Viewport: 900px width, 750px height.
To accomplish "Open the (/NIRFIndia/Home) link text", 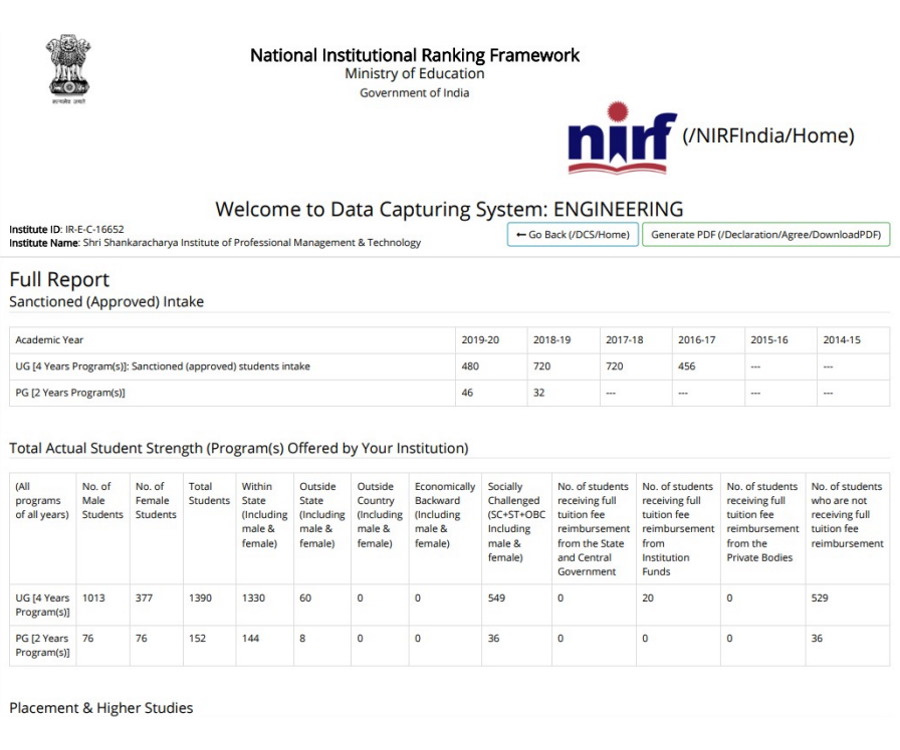I will point(768,136).
